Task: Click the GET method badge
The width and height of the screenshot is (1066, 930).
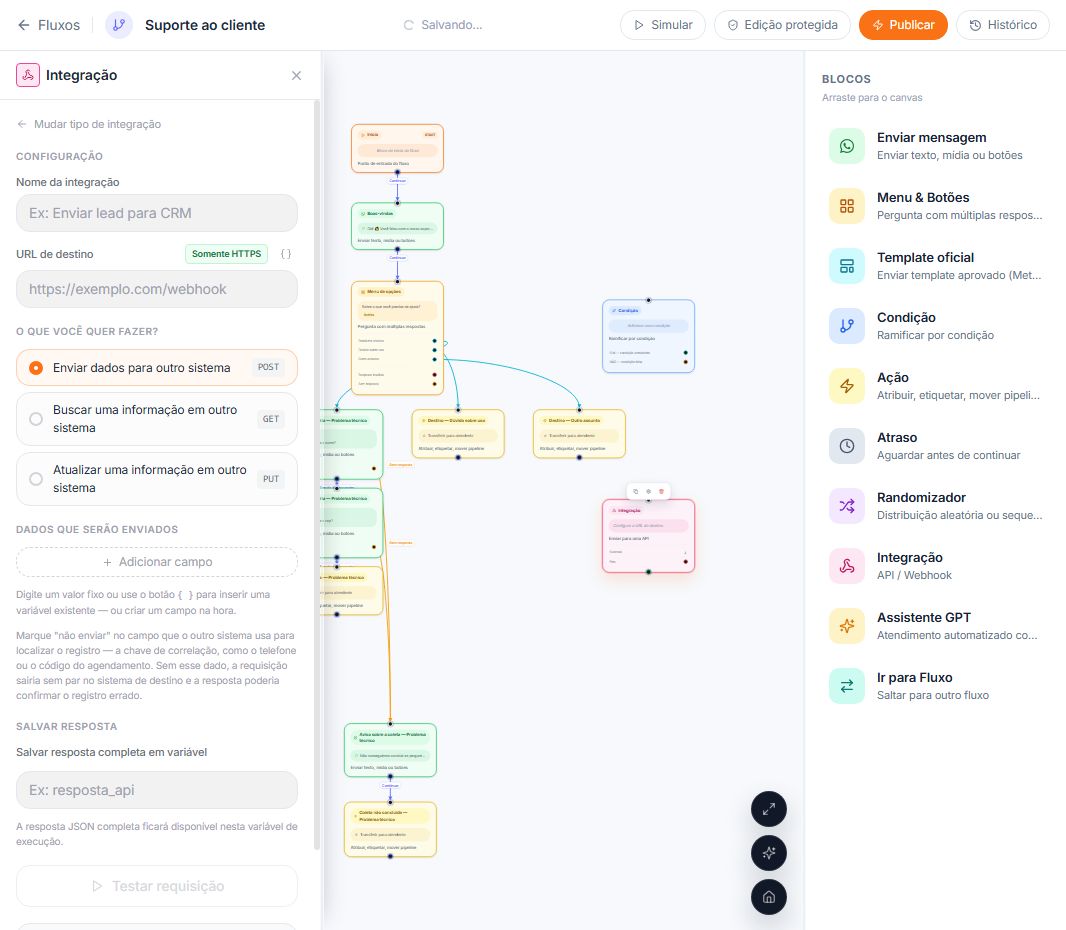Action: coord(271,419)
